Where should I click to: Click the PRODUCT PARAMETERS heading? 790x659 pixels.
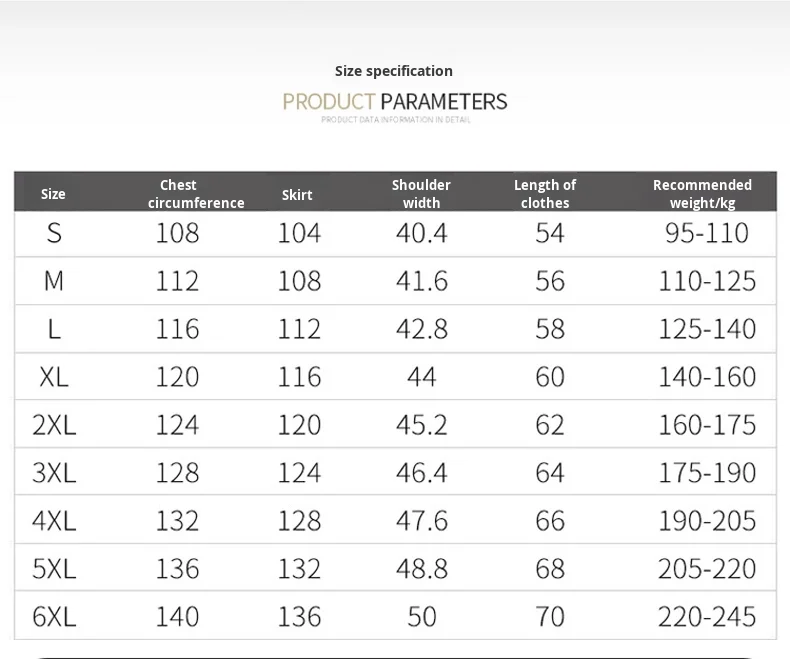point(395,101)
